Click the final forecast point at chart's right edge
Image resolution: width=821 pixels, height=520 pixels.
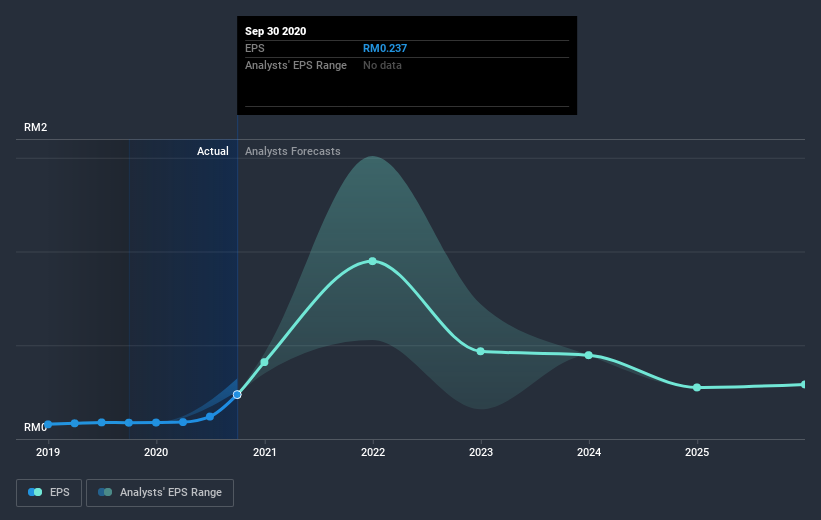803,384
